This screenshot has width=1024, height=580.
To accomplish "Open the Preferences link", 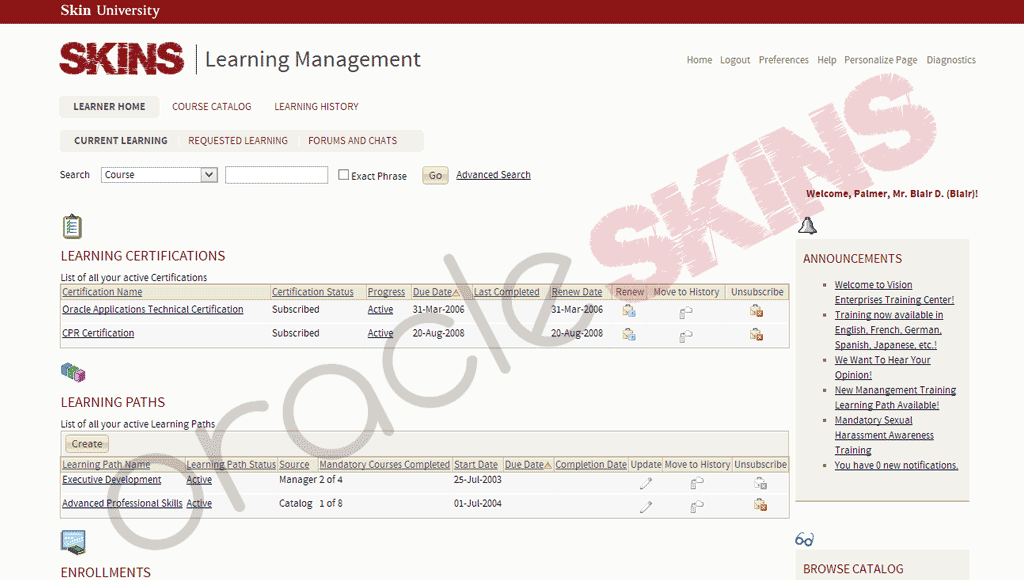I will pyautogui.click(x=784, y=59).
